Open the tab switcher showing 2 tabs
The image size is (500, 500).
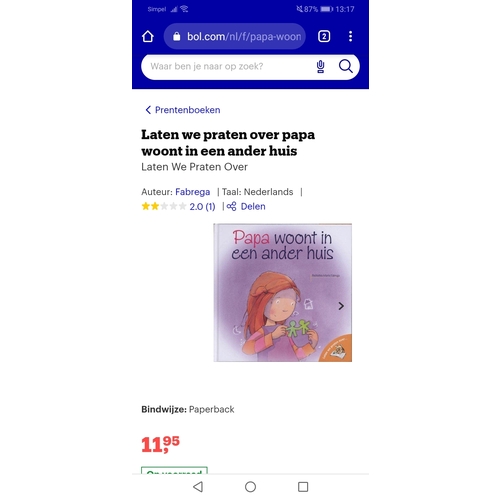(x=324, y=36)
